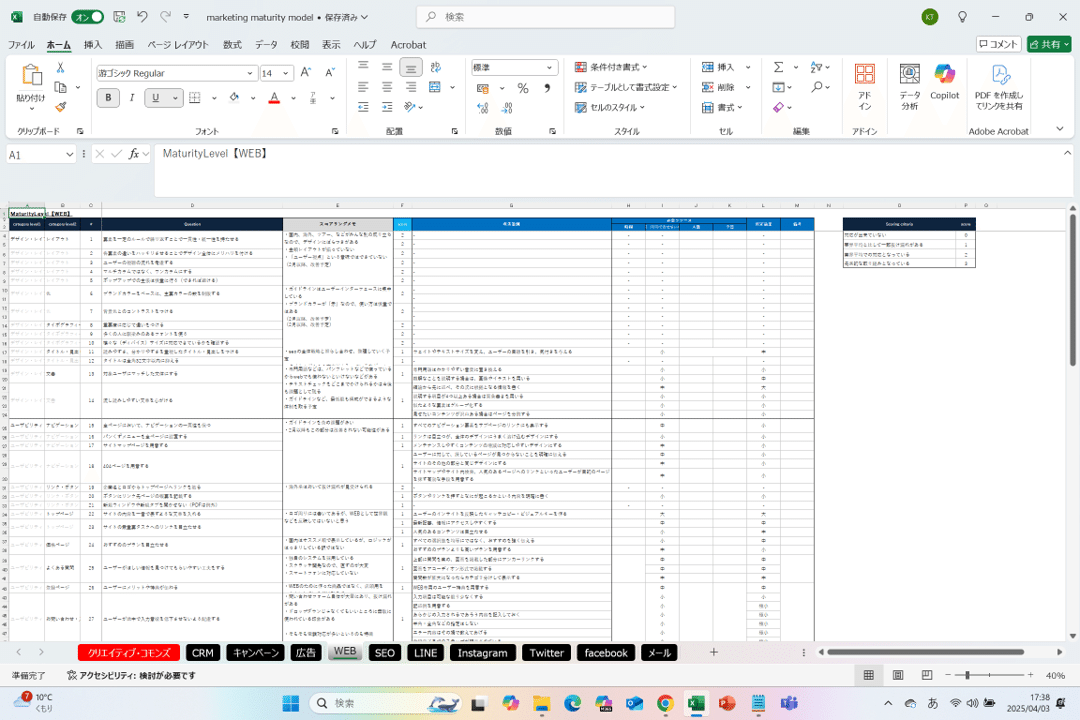Viewport: 1080px width, 720px height.
Task: Increase font size with larger A icon
Action: (307, 73)
